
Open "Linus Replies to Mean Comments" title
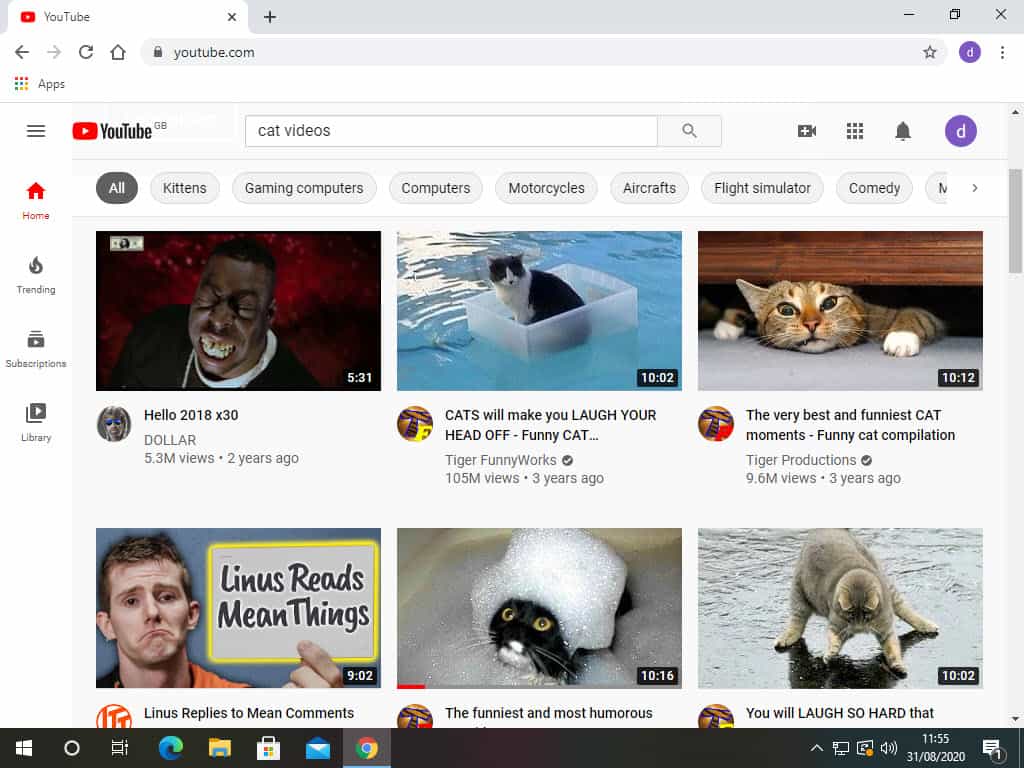click(249, 713)
